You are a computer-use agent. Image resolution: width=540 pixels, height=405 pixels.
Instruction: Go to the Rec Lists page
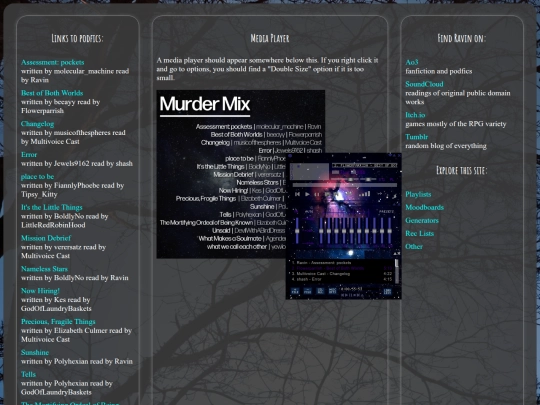419,233
